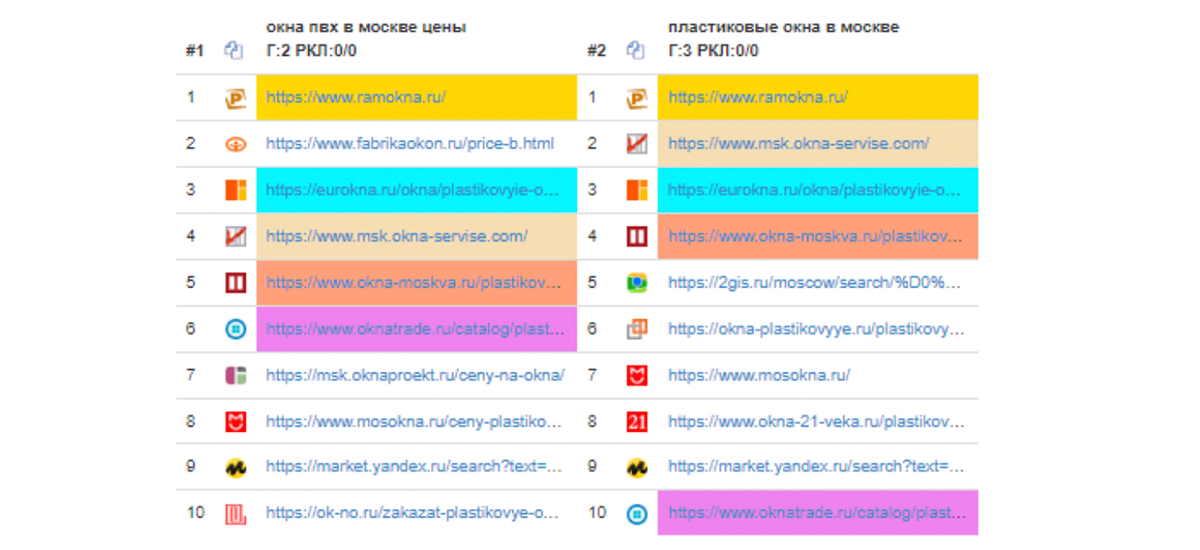Click mosokna favicon in column #1 row 8
This screenshot has height=550, width=1200.
coord(236,421)
